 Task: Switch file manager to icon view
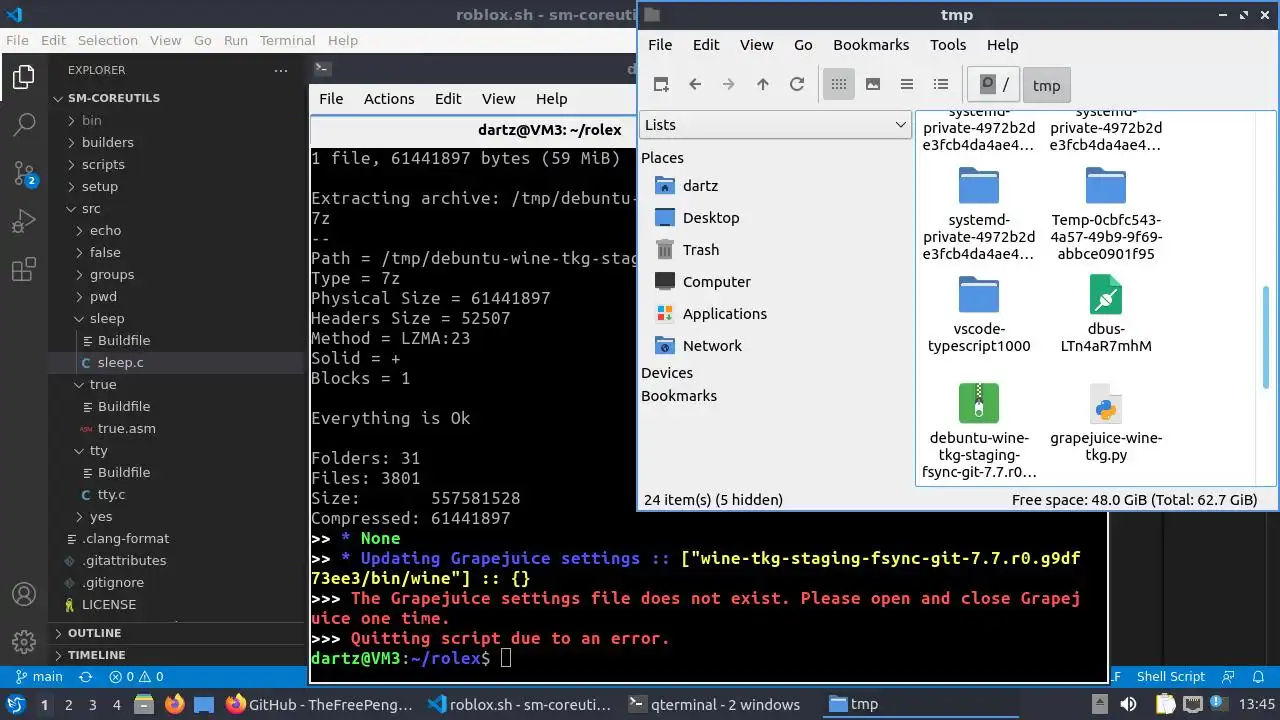[x=839, y=84]
